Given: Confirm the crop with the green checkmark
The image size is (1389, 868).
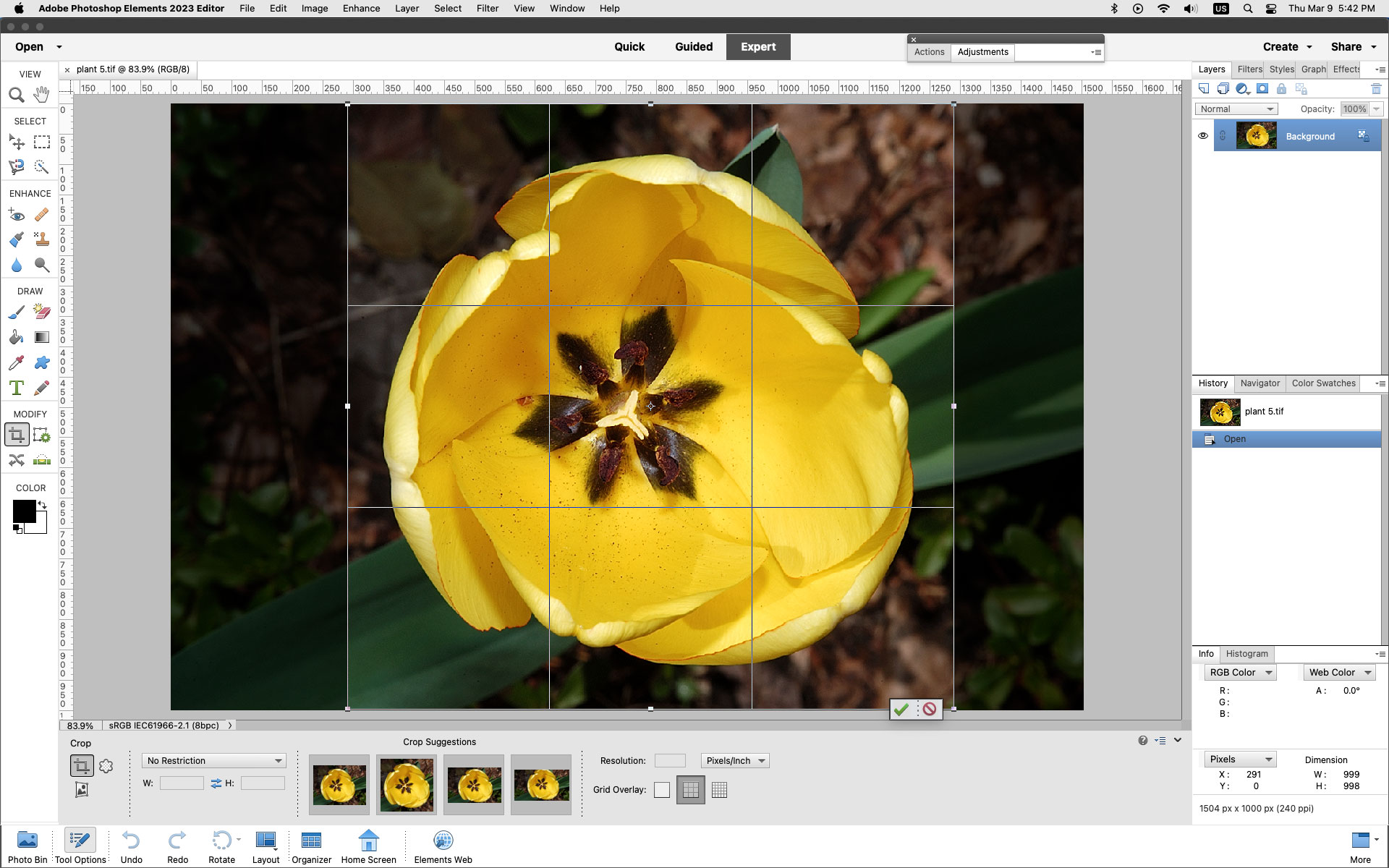Looking at the screenshot, I should (x=901, y=710).
